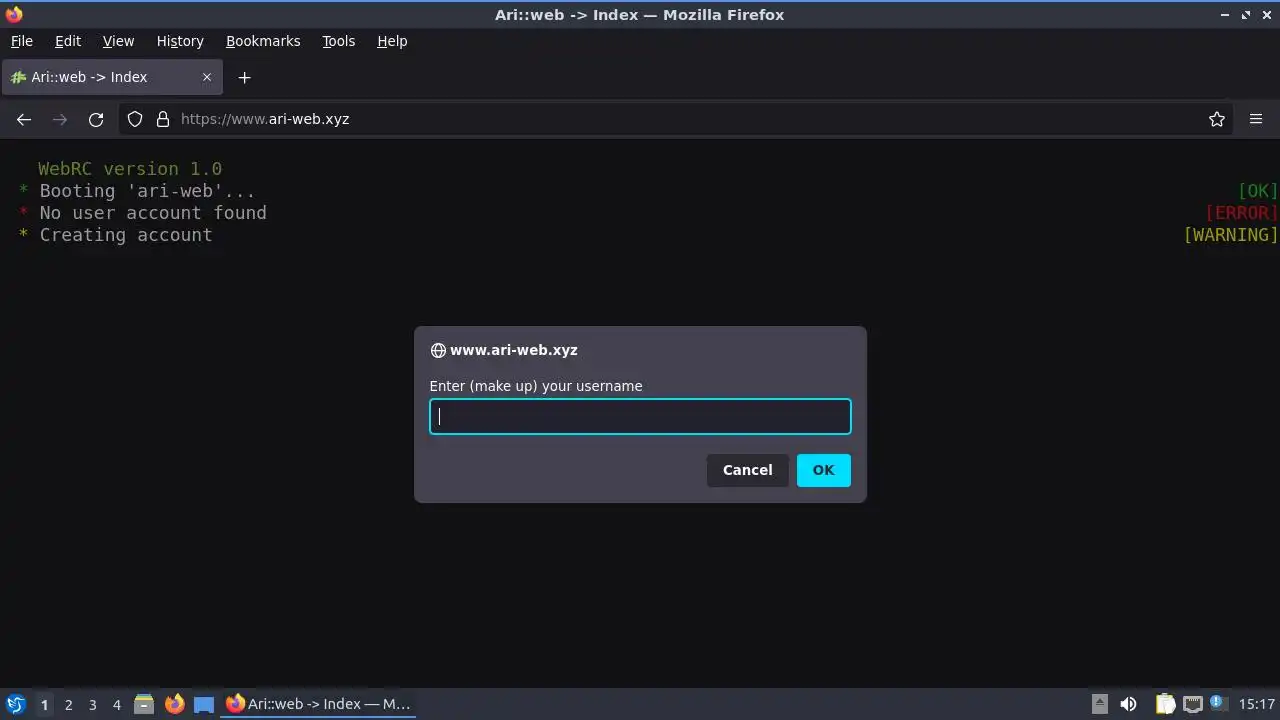
Task: Open a new tab with plus icon
Action: pos(244,77)
